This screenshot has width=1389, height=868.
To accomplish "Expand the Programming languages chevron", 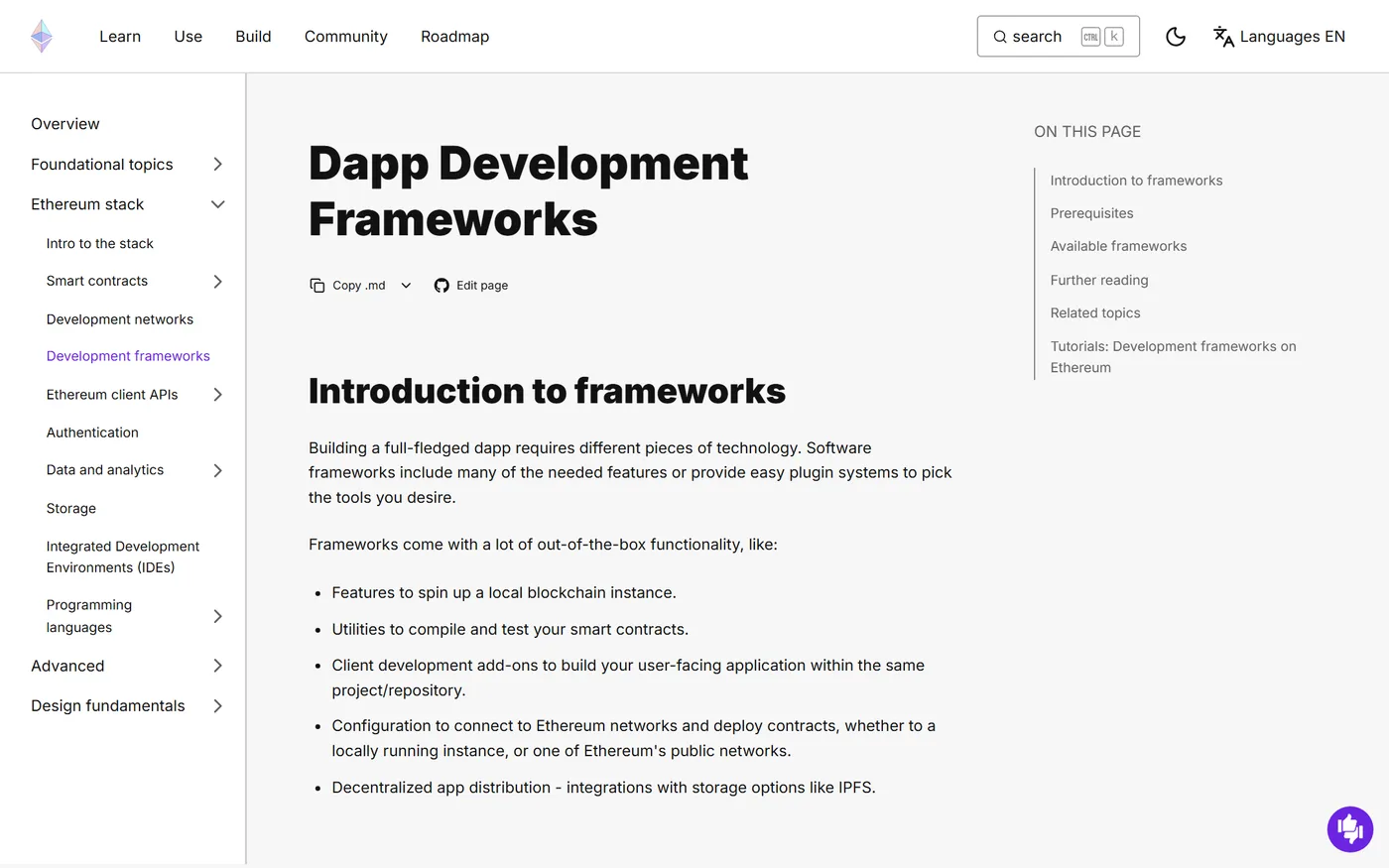I will pyautogui.click(x=218, y=616).
